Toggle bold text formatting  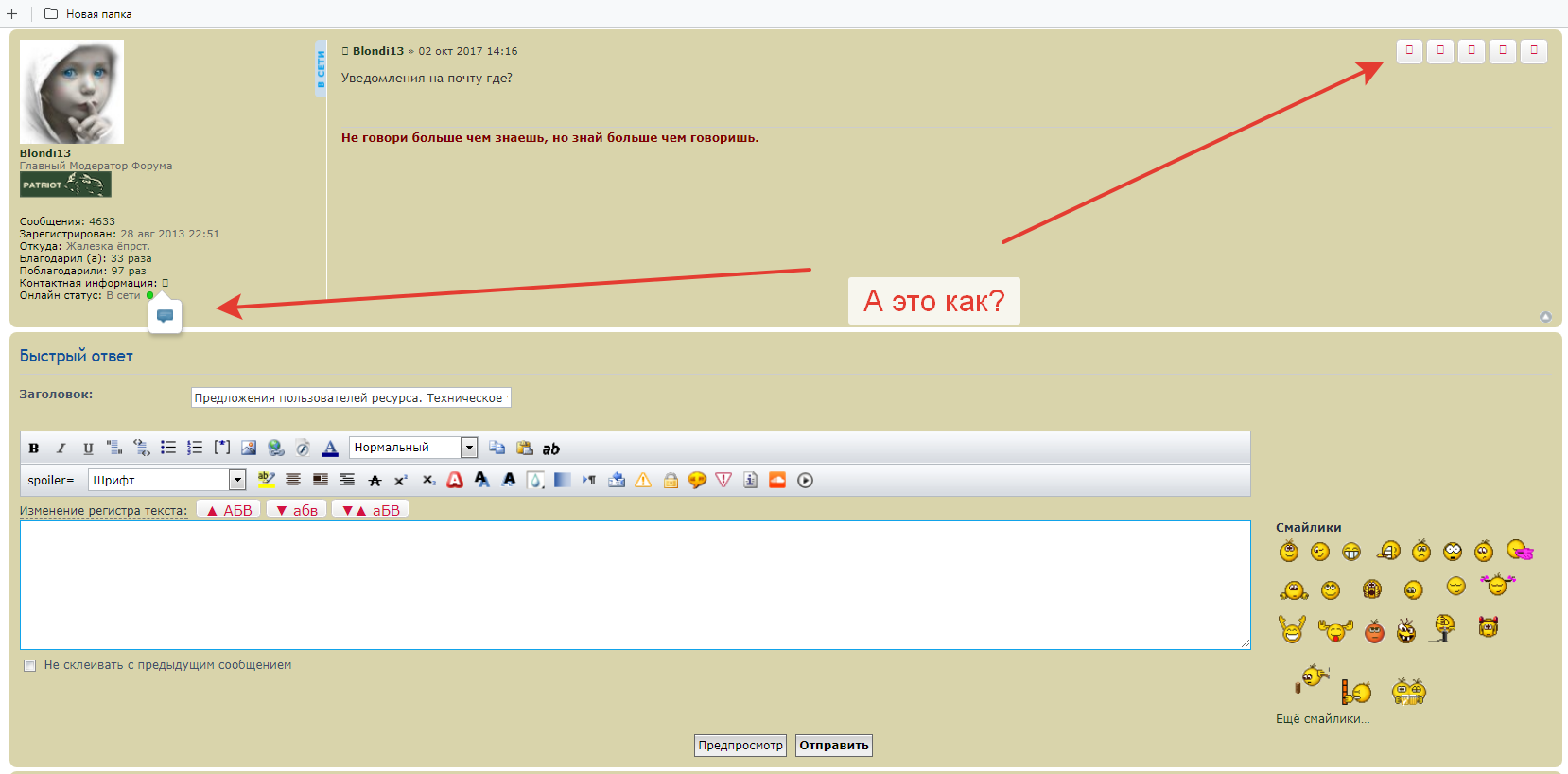34,449
